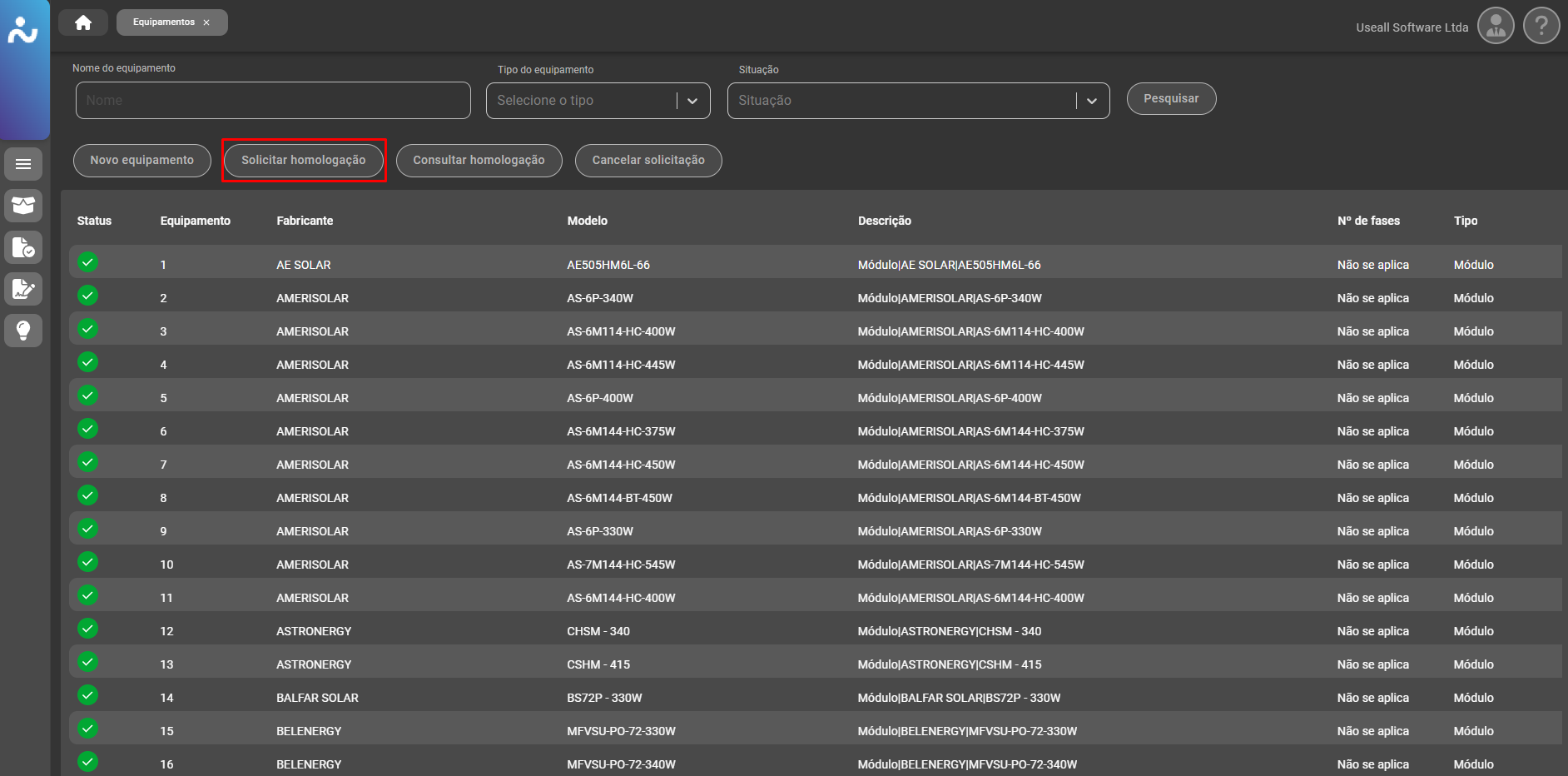The width and height of the screenshot is (1568, 776).
Task: Open the signed document pencil icon
Action: [x=23, y=289]
